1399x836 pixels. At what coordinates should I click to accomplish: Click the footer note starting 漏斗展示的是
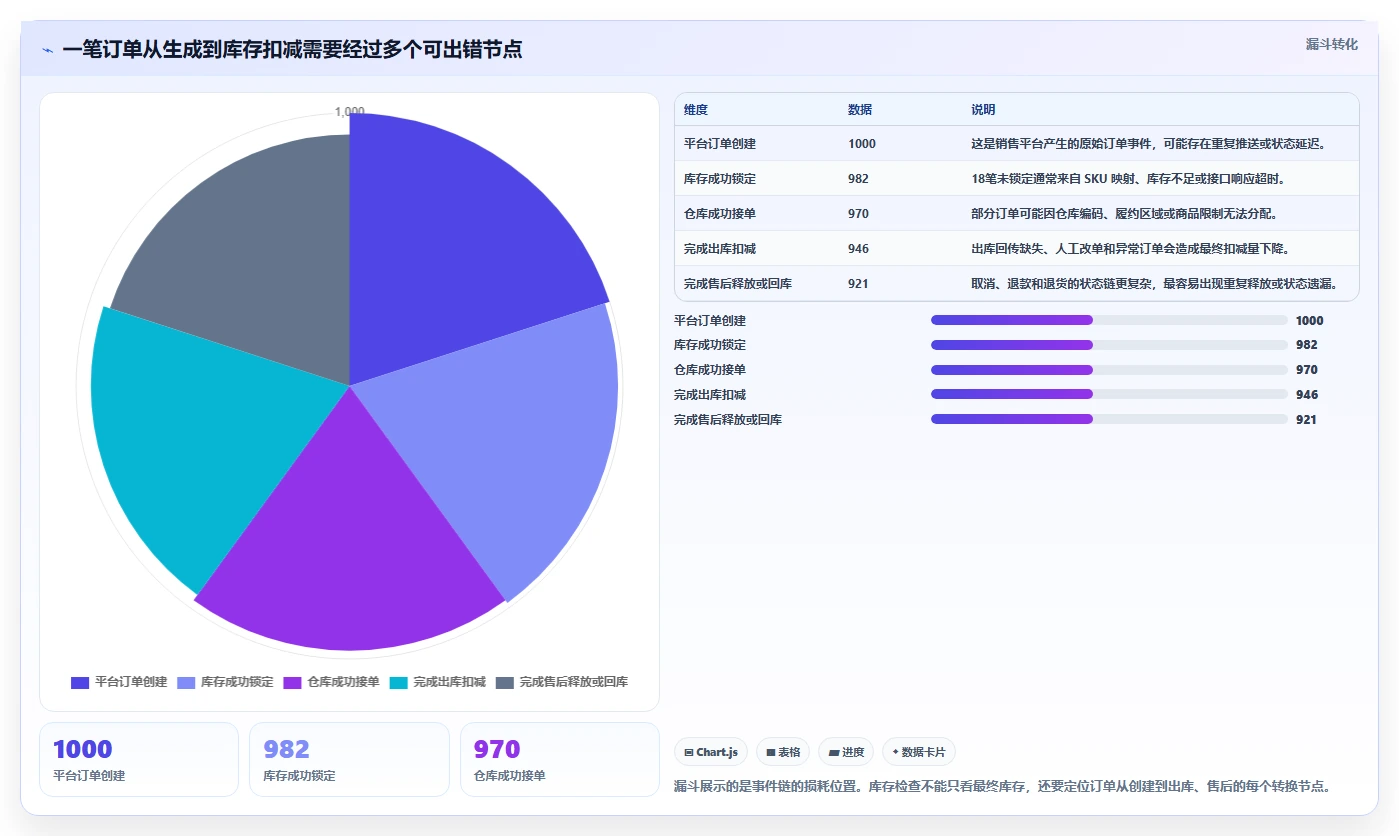[1003, 787]
